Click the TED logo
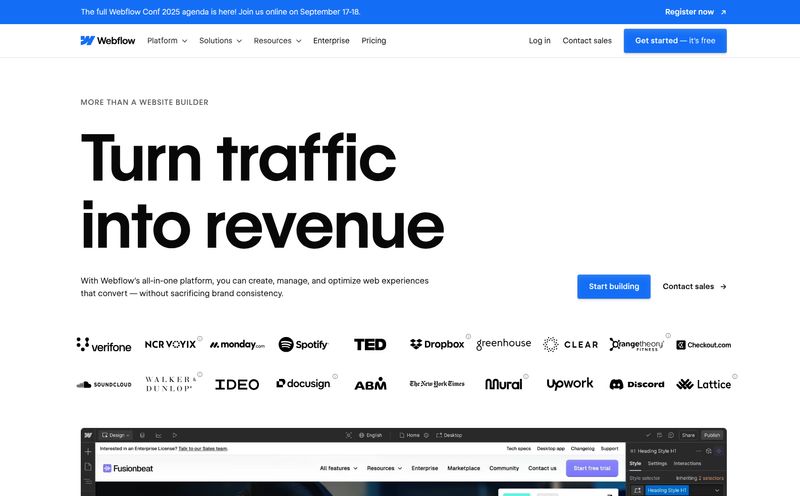The width and height of the screenshot is (800, 496). (x=370, y=344)
